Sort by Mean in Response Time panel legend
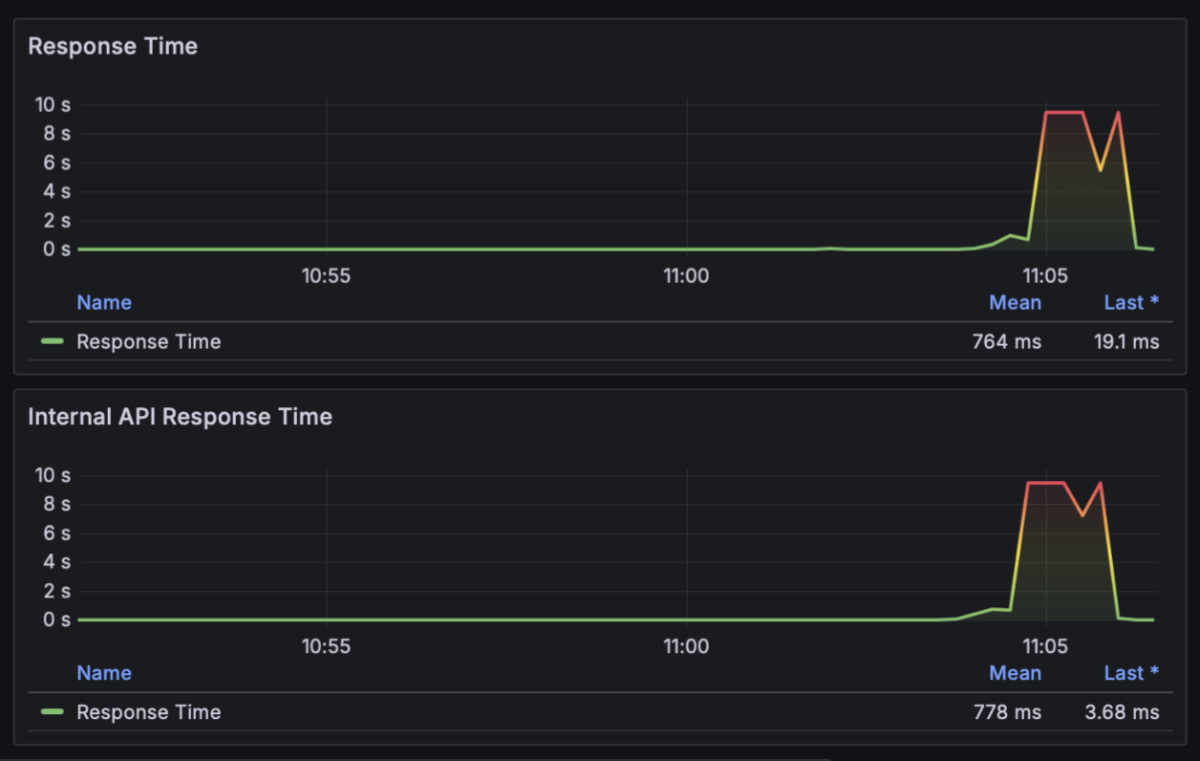Screen dimensions: 1200x761 click(x=1015, y=302)
